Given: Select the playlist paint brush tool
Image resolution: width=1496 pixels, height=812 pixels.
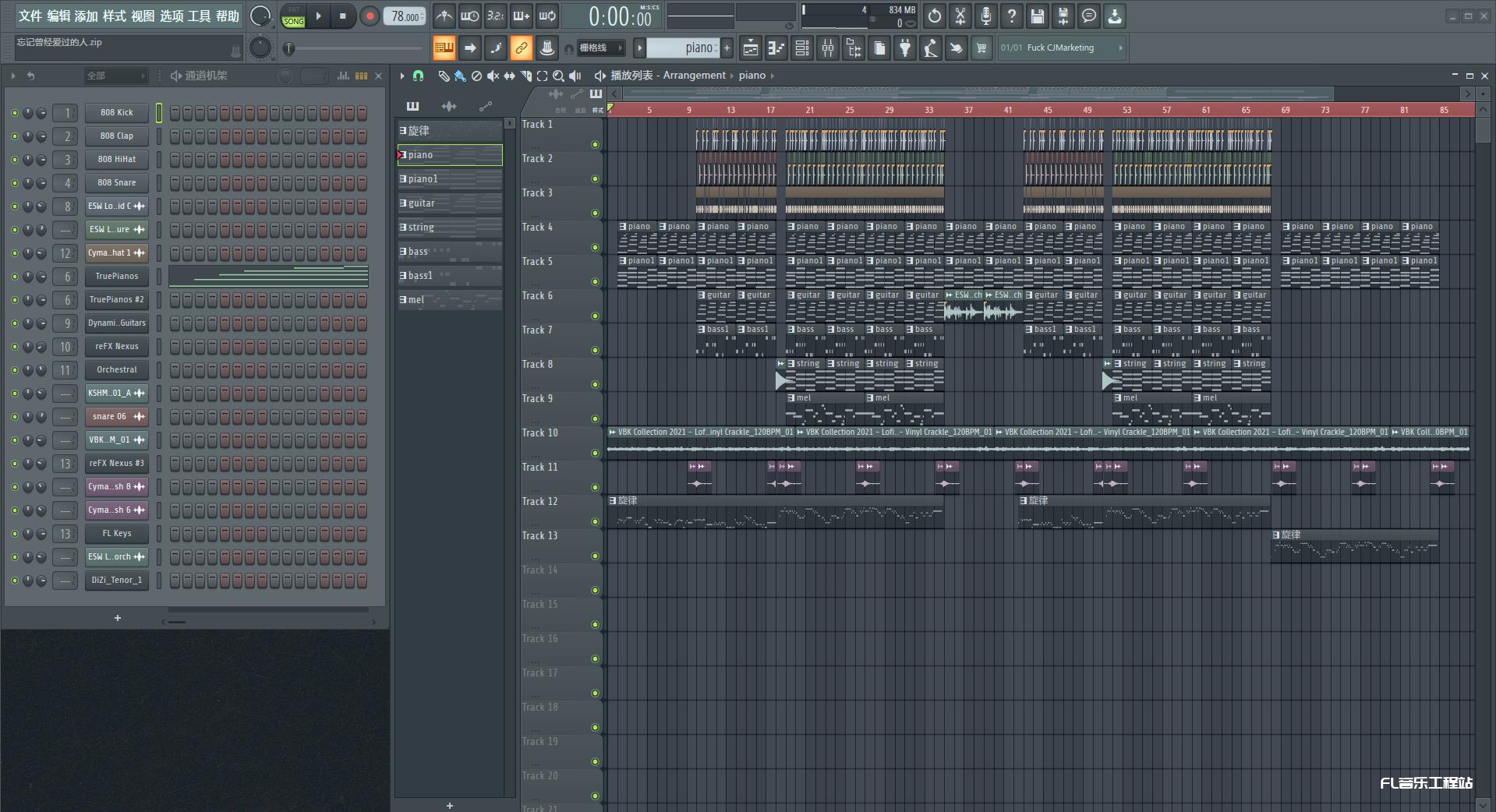Looking at the screenshot, I should 460,76.
